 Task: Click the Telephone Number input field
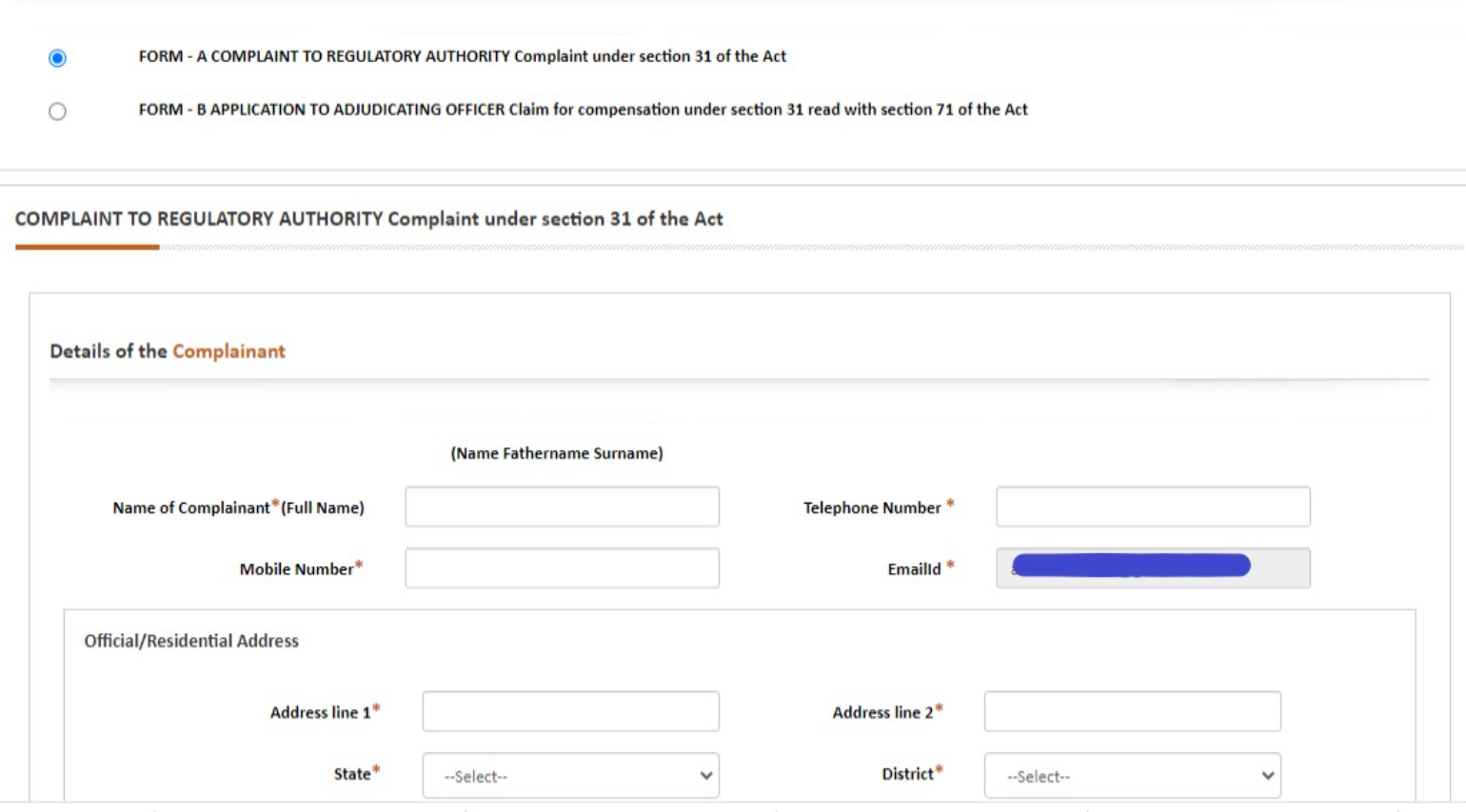[1153, 506]
